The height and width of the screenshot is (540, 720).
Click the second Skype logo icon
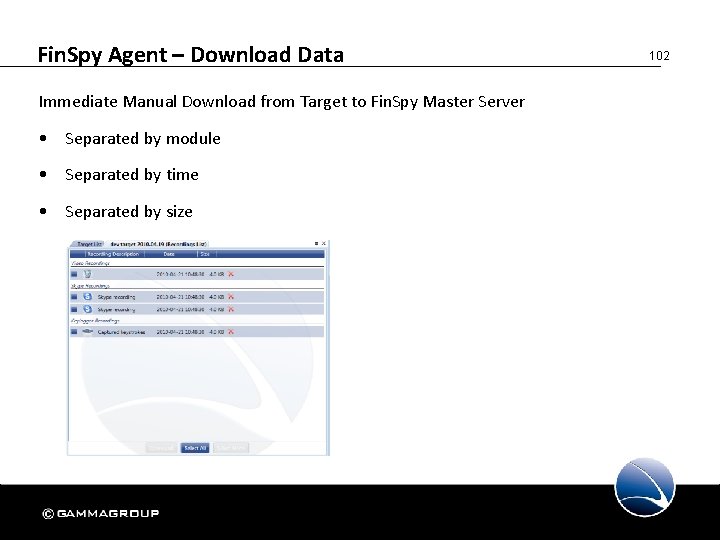87,309
